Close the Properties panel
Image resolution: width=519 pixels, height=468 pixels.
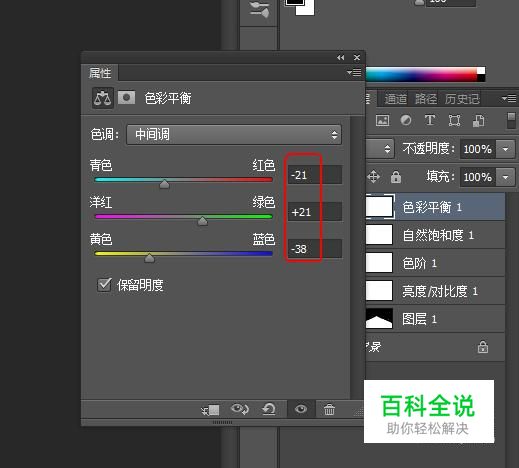357,58
